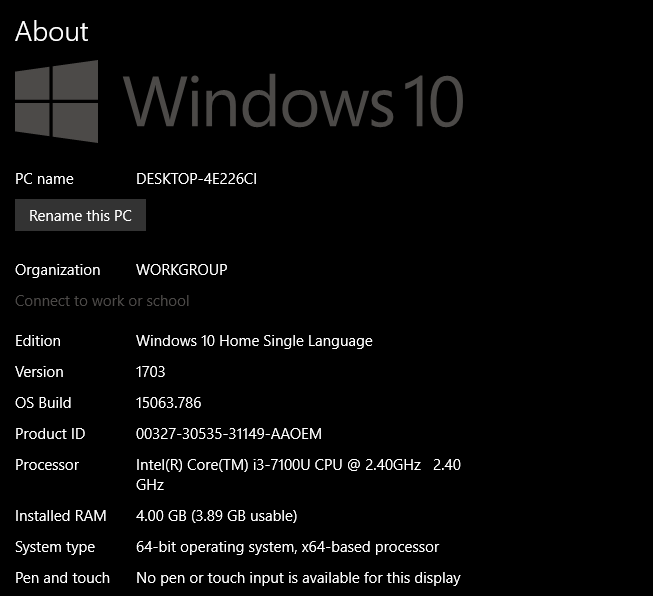Click the Processor label
653x596 pixels.
point(47,465)
